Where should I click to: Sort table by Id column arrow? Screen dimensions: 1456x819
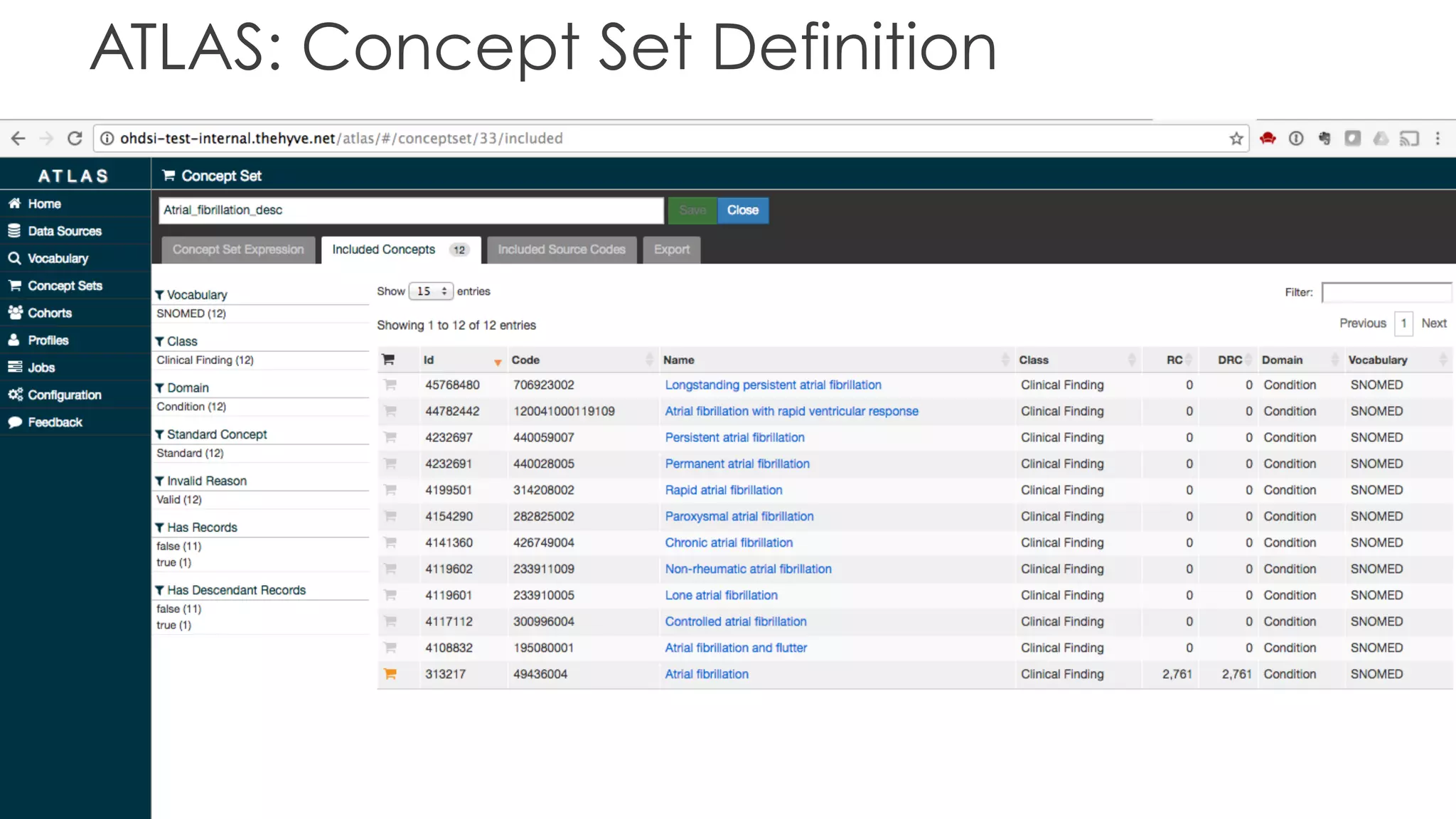tap(498, 361)
